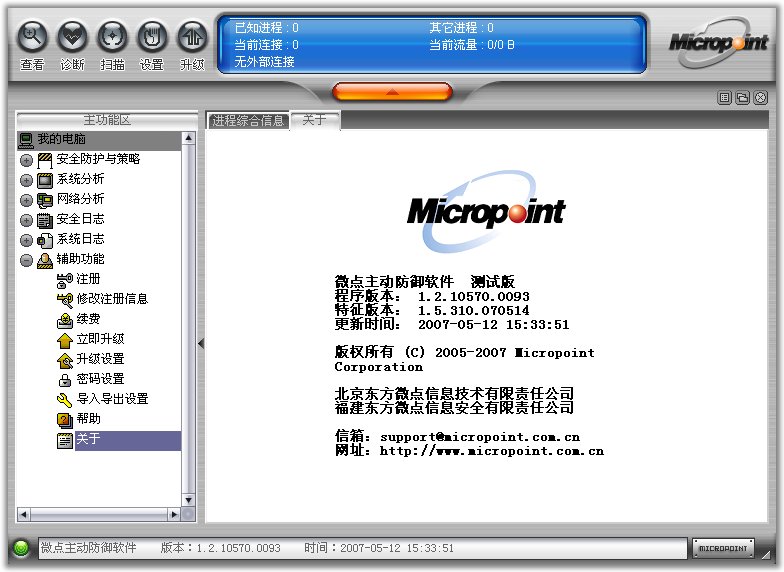Click the first small window-list button at top right

724,98
